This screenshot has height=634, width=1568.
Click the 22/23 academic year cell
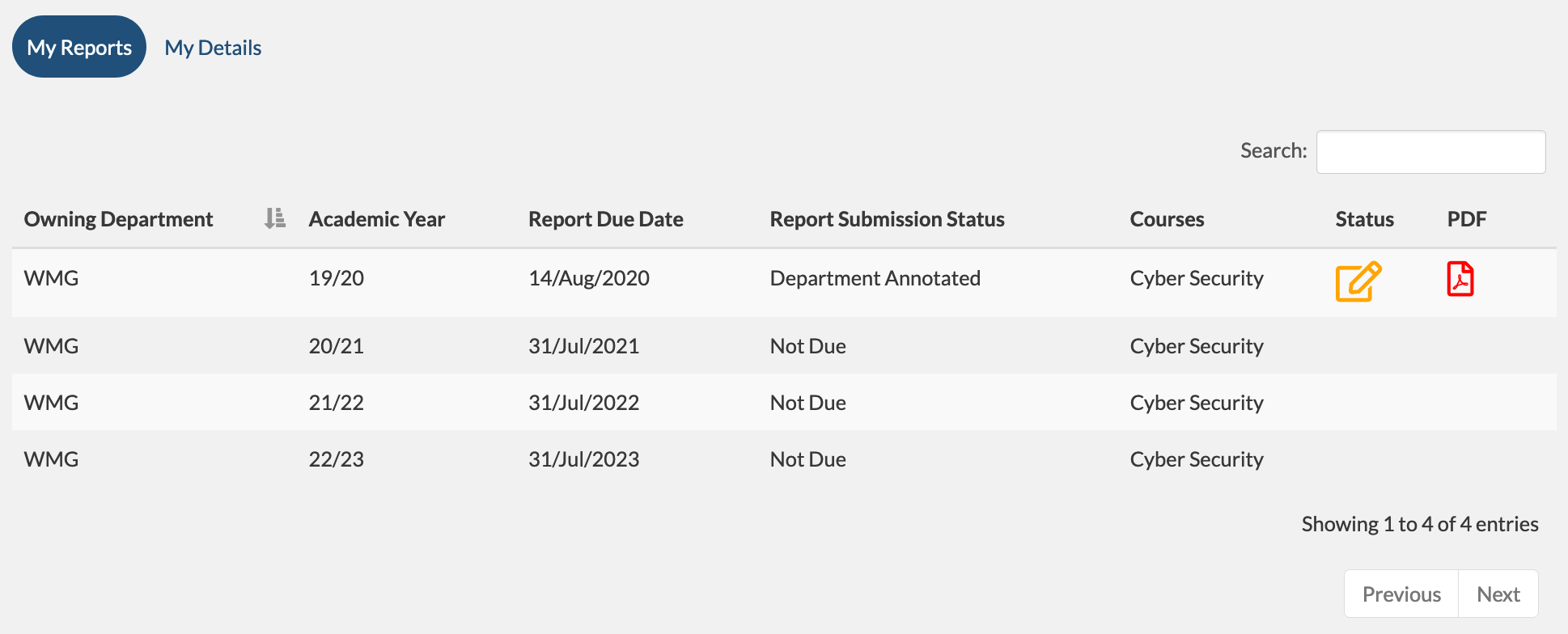coord(337,459)
